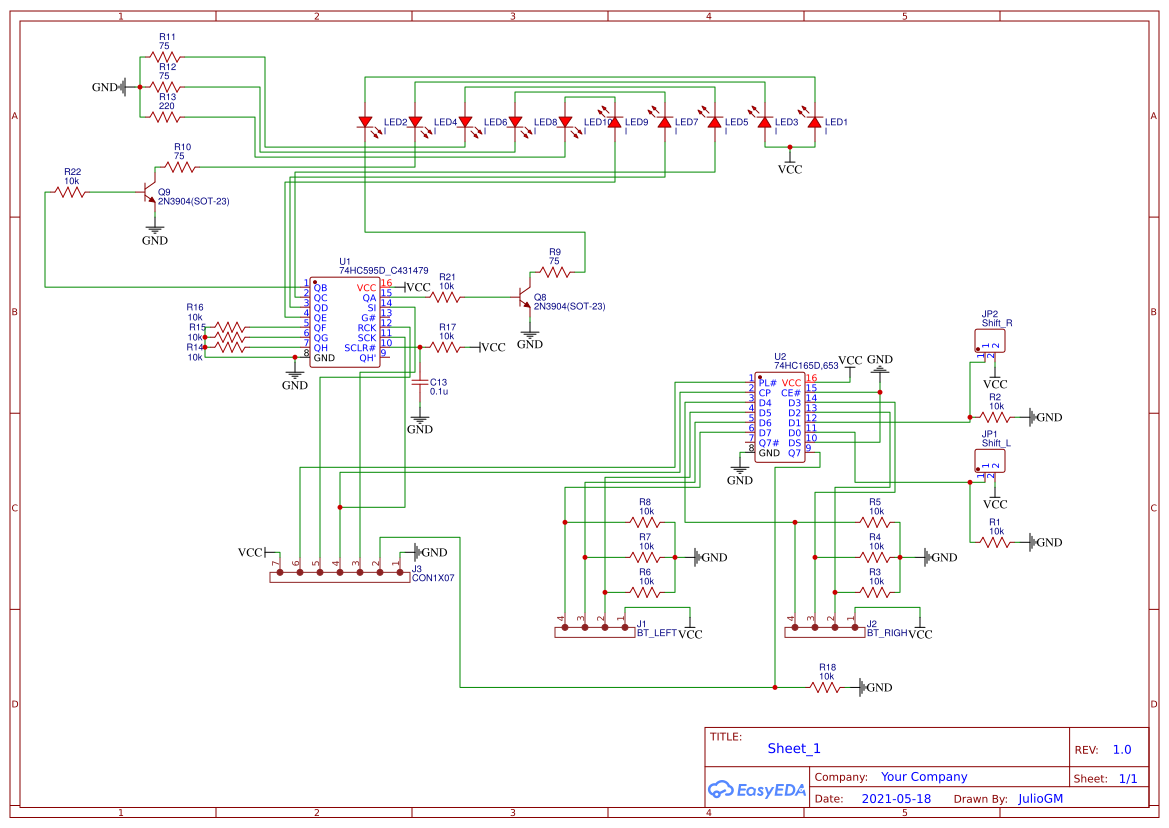Screen dimensions: 1169x828
Task: Click the sheet number '1/1'
Action: pyautogui.click(x=1128, y=779)
